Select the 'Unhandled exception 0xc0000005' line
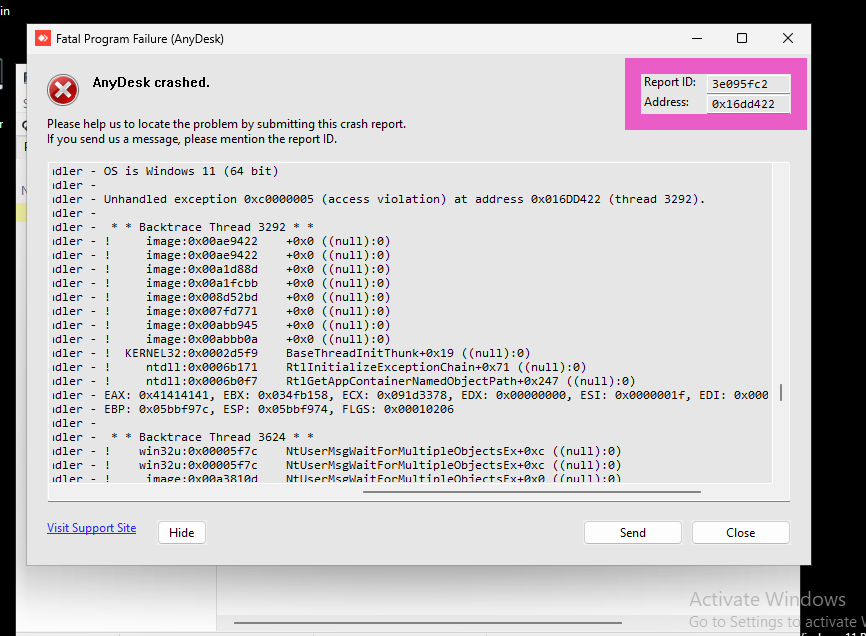This screenshot has width=866, height=636. point(379,199)
